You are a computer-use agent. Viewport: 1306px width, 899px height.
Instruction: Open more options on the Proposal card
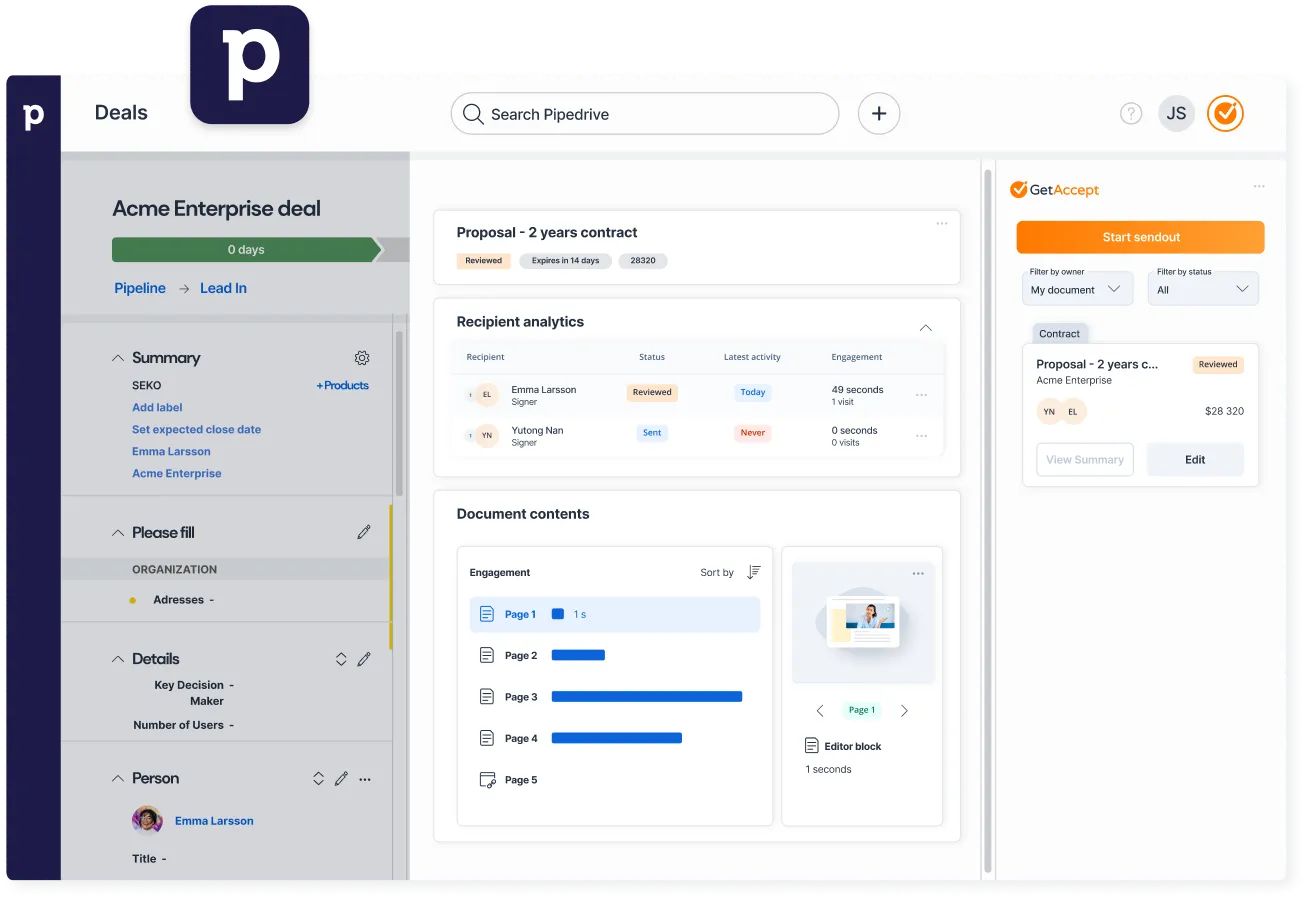942,223
